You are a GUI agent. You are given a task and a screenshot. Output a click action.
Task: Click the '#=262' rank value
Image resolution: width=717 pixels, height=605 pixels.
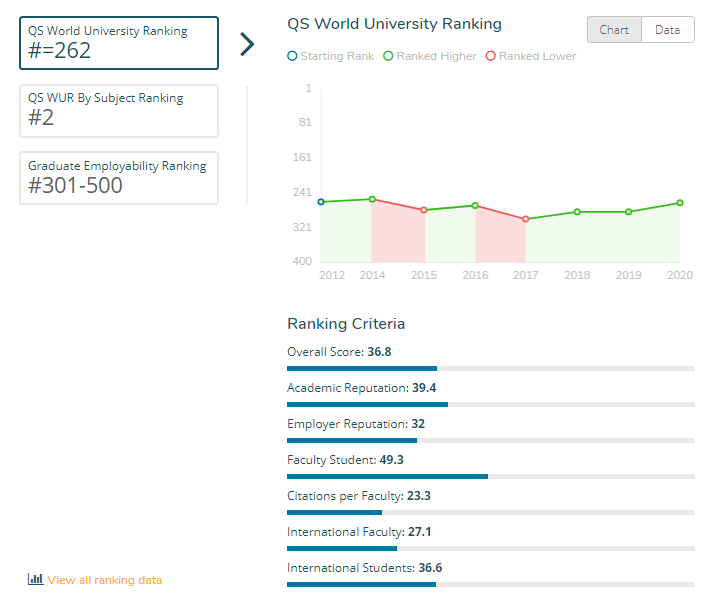point(59,50)
